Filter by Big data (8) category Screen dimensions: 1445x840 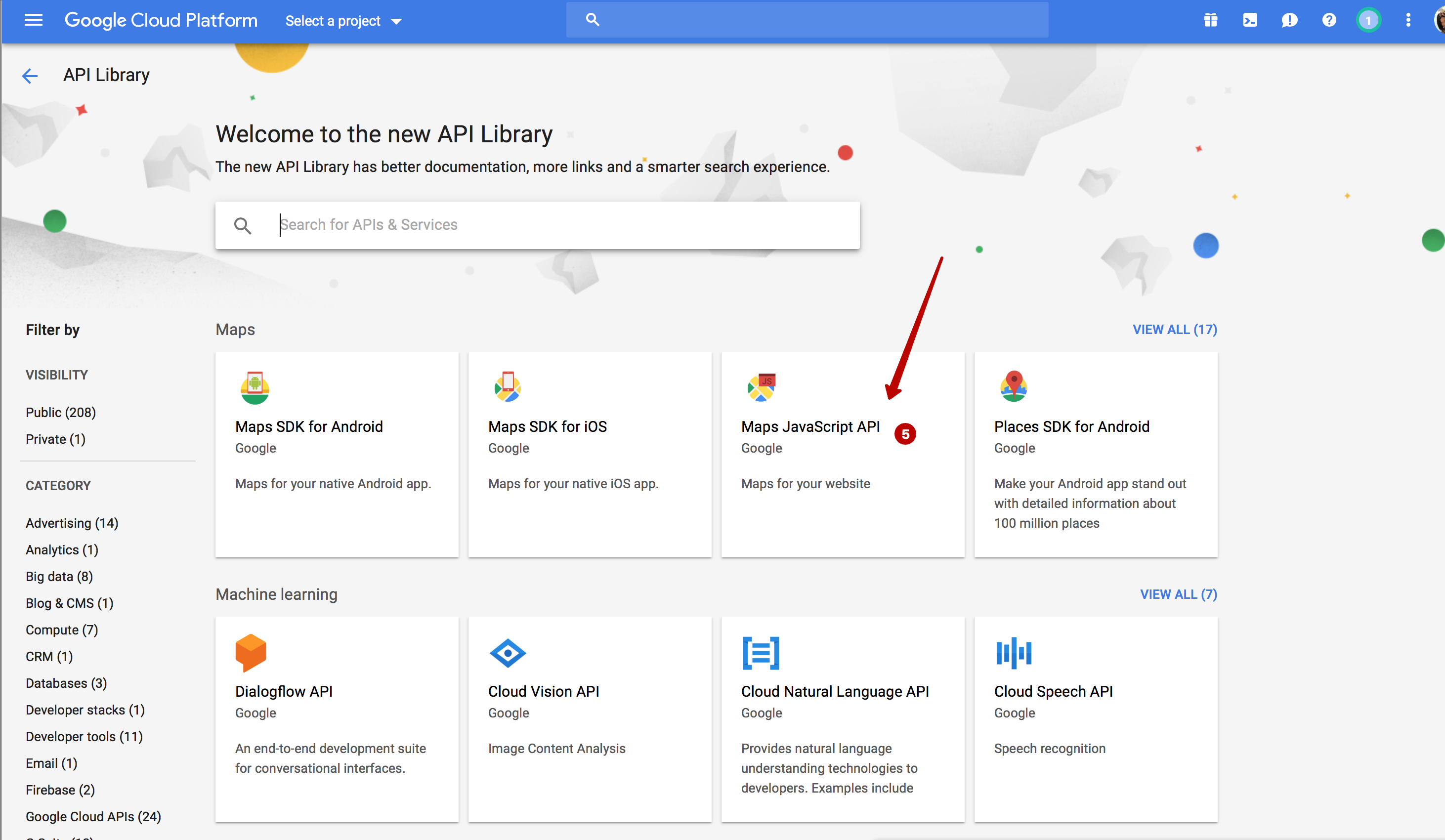point(59,577)
